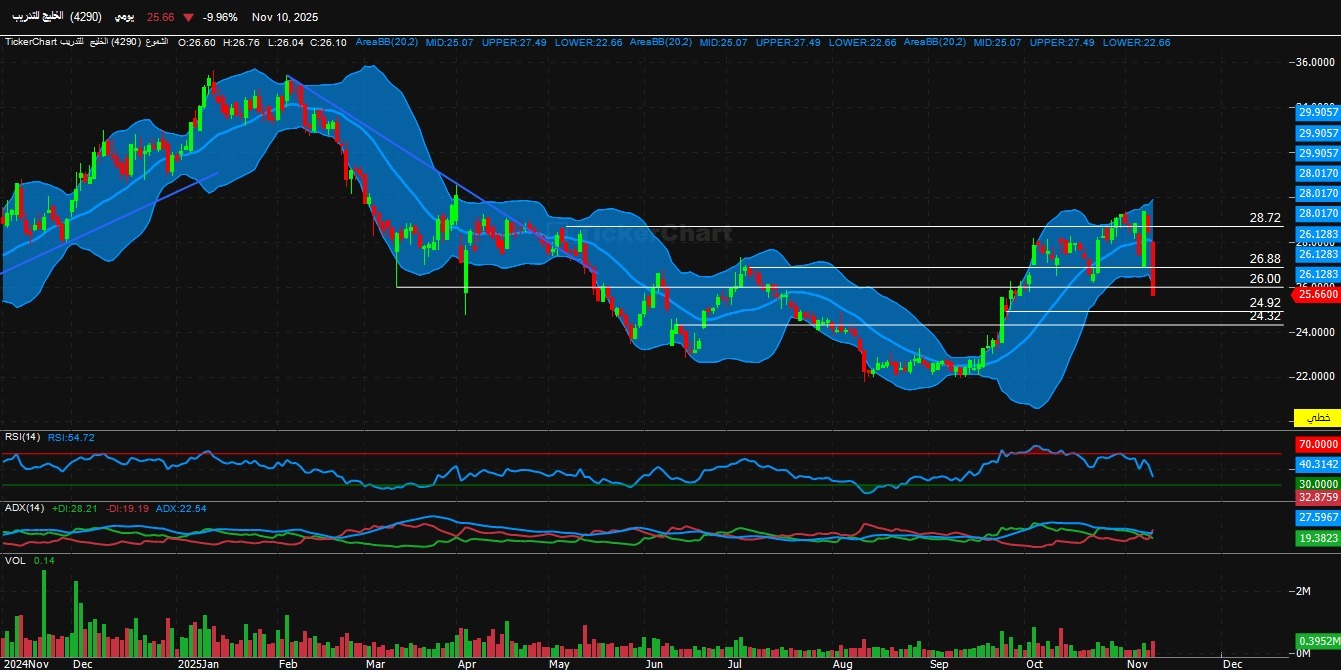Click the Nov 10, 2025 date header
This screenshot has width=1341, height=670.
(284, 17)
